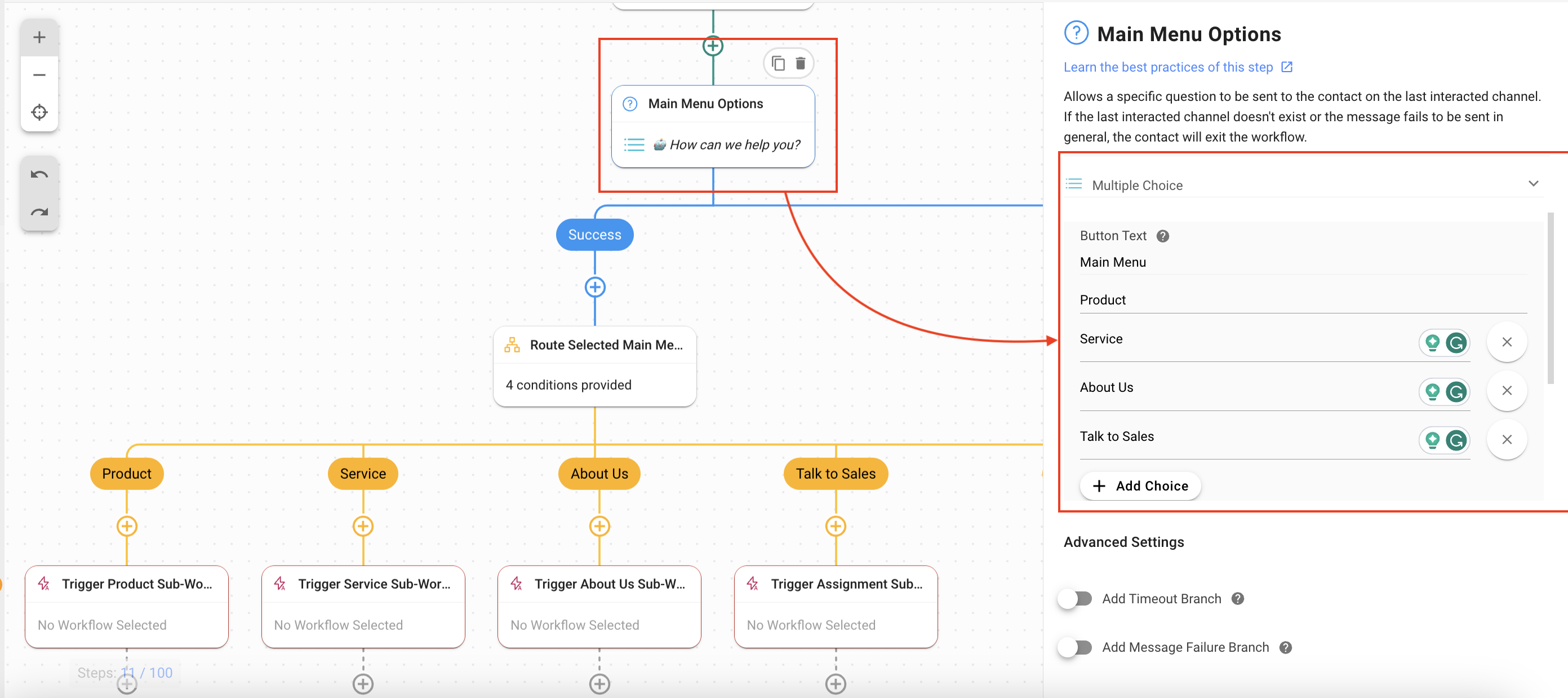Image resolution: width=1568 pixels, height=698 pixels.
Task: Open Button Text help tooltip
Action: point(1162,236)
